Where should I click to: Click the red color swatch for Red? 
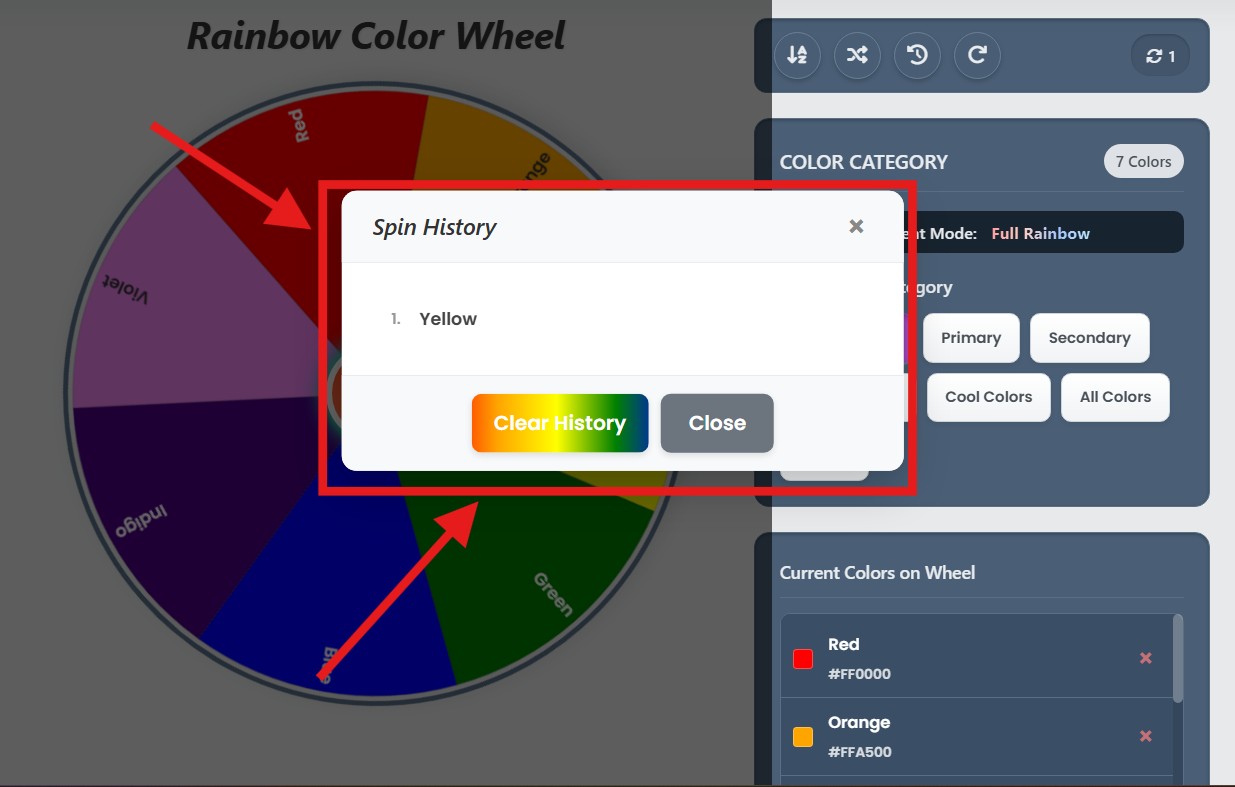point(803,659)
